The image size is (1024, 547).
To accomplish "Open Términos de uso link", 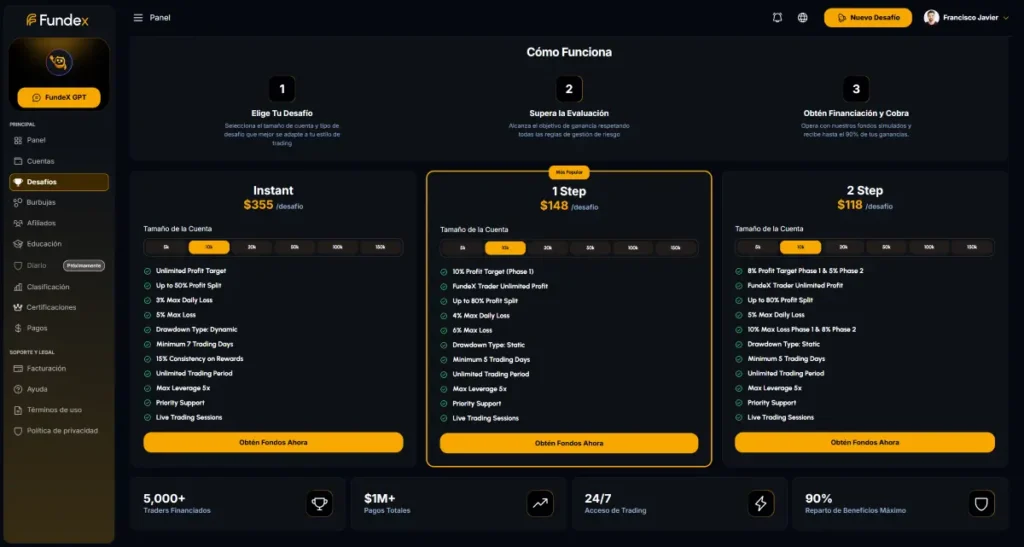I will [59, 410].
